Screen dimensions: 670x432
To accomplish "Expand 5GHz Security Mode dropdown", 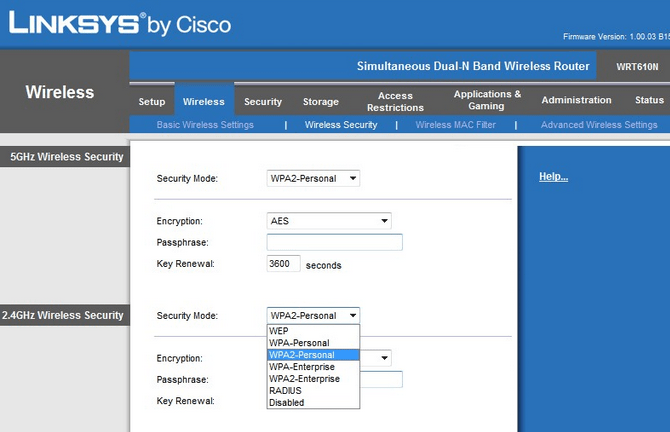I will (x=313, y=178).
